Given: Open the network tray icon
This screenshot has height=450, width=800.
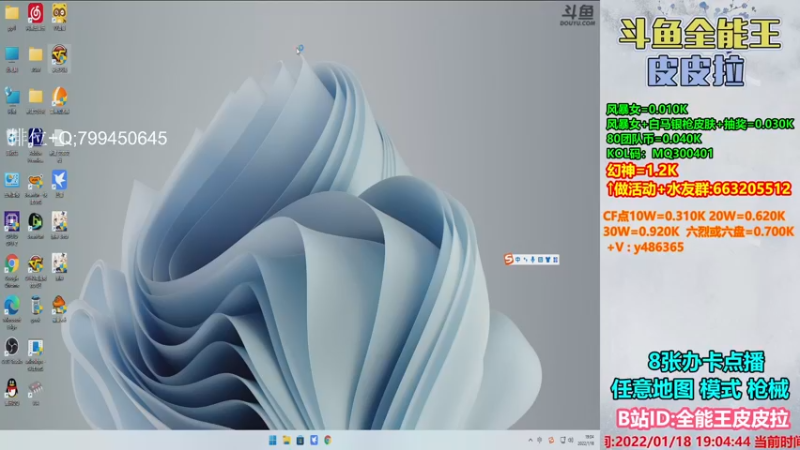Looking at the screenshot, I should click(x=563, y=440).
